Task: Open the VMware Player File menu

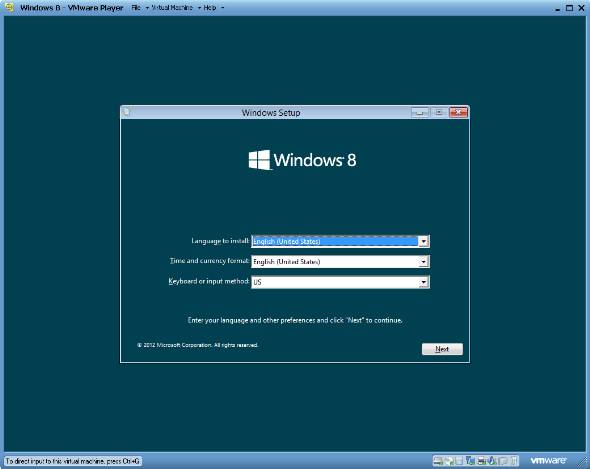Action: 136,8
